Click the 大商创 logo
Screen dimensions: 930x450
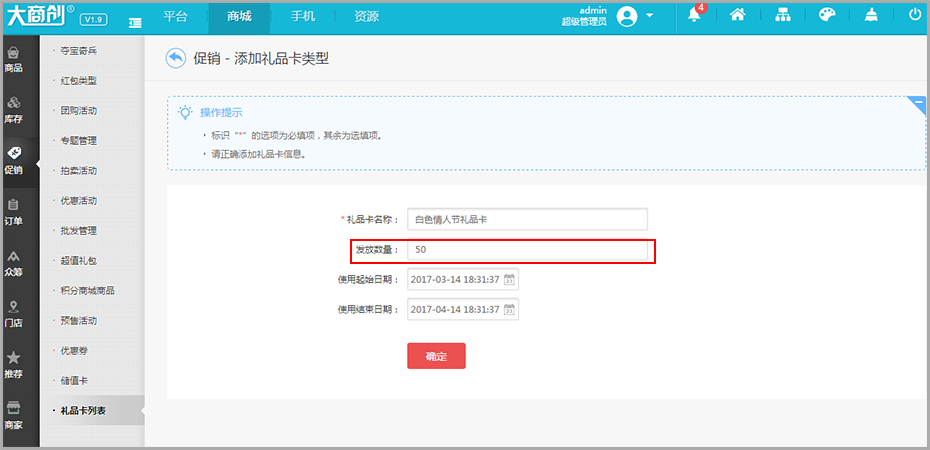pos(40,16)
